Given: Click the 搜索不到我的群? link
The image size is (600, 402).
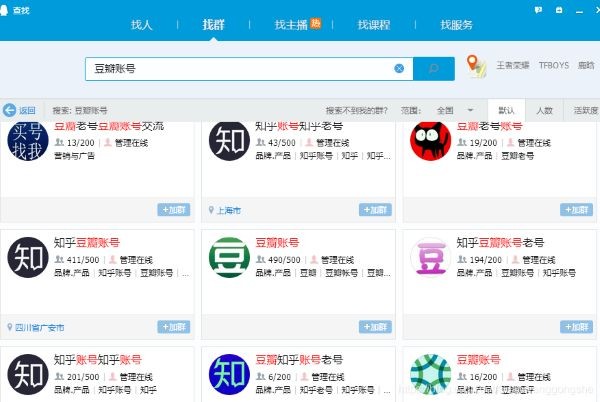Looking at the screenshot, I should click(x=357, y=110).
